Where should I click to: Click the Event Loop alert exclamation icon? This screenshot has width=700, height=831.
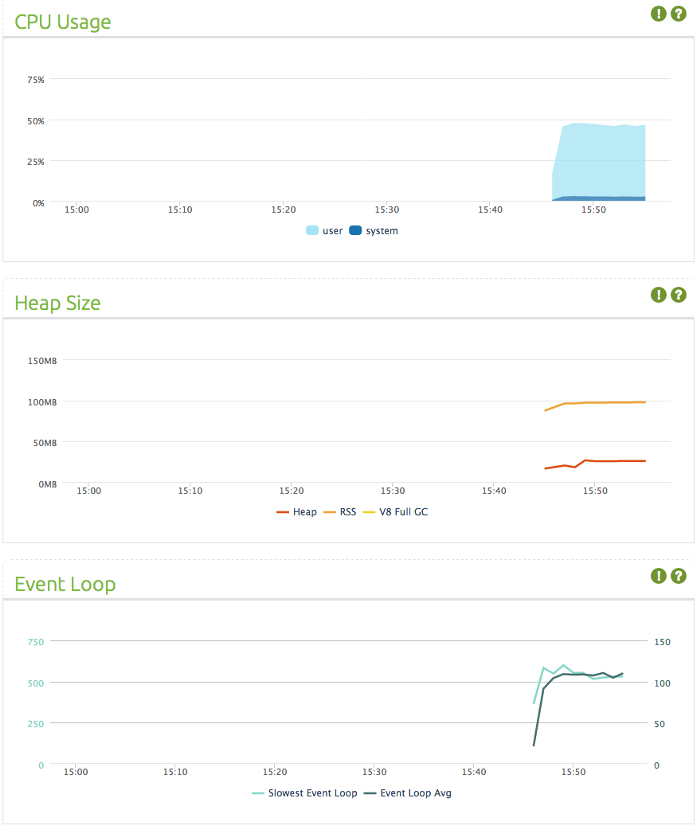coord(658,576)
